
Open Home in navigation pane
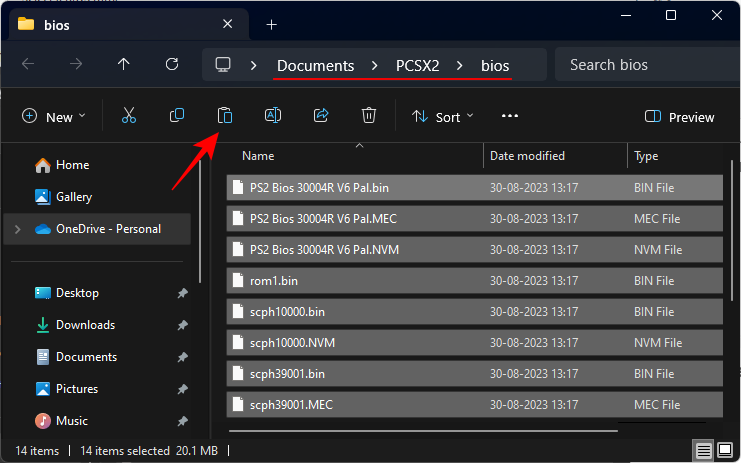72,165
